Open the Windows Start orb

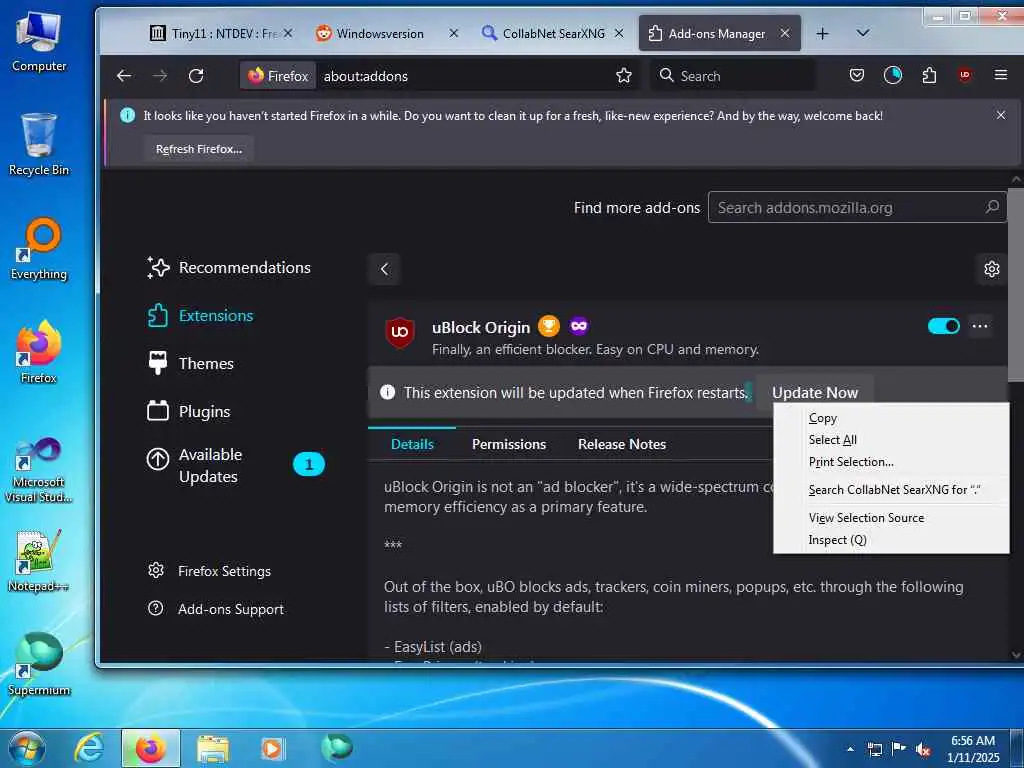point(27,748)
